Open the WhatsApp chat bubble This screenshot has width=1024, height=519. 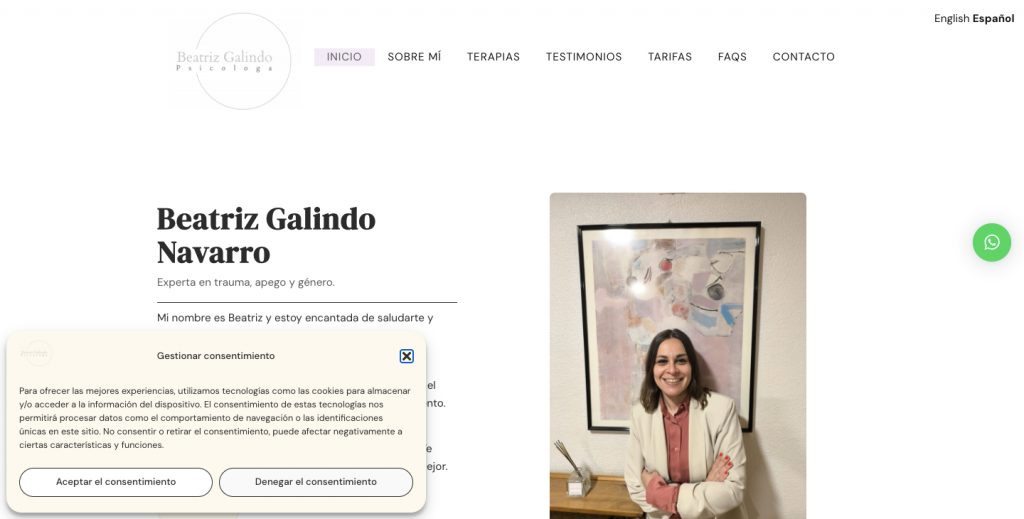(x=991, y=242)
